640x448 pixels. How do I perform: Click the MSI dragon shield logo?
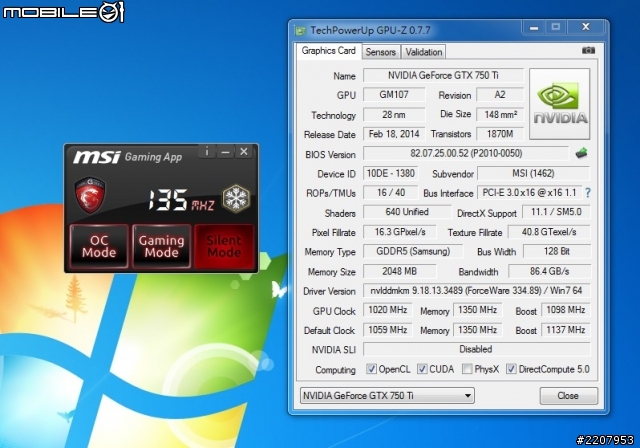pos(90,195)
